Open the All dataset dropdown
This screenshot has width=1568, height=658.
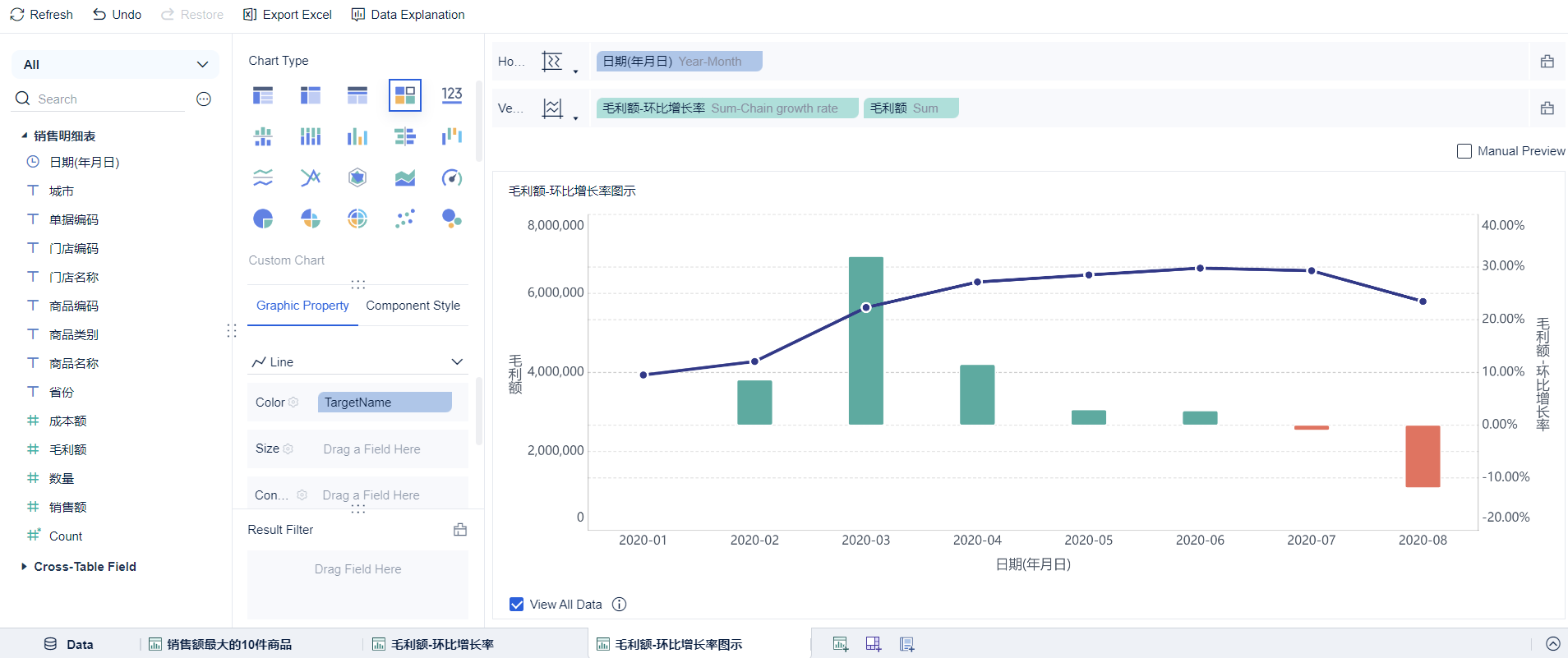click(x=115, y=65)
